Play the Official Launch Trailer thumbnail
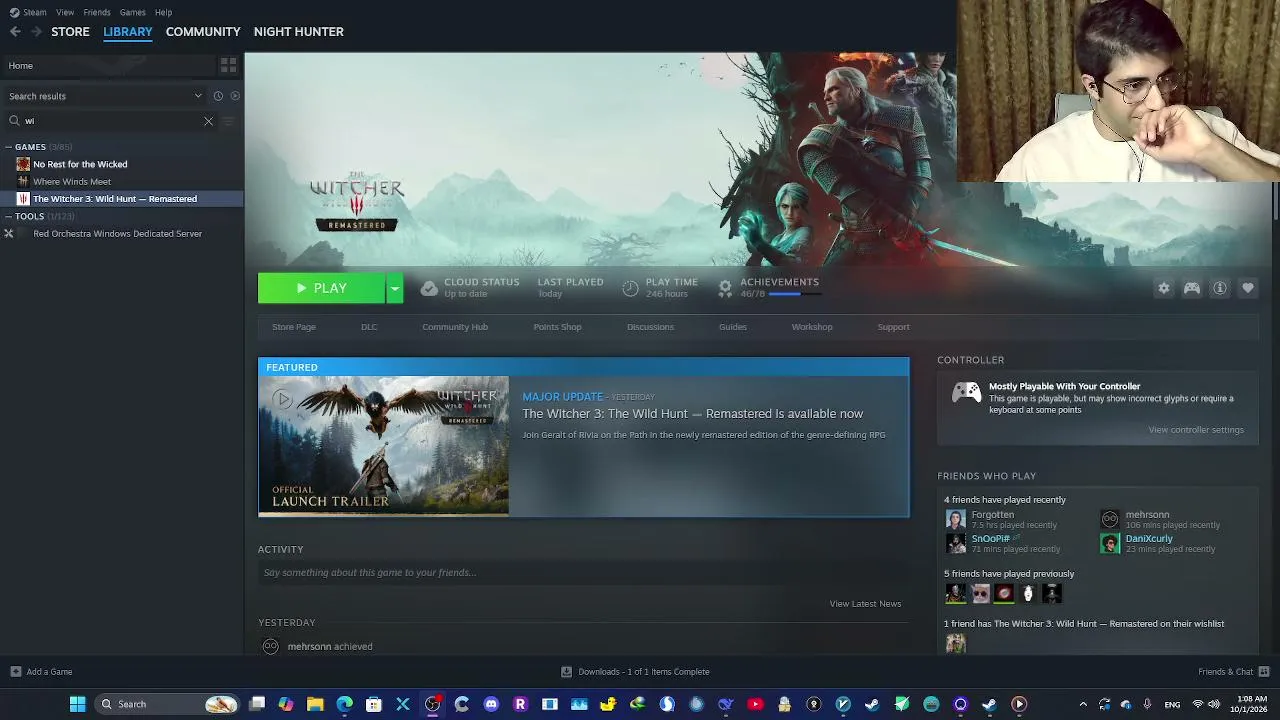 coord(384,446)
